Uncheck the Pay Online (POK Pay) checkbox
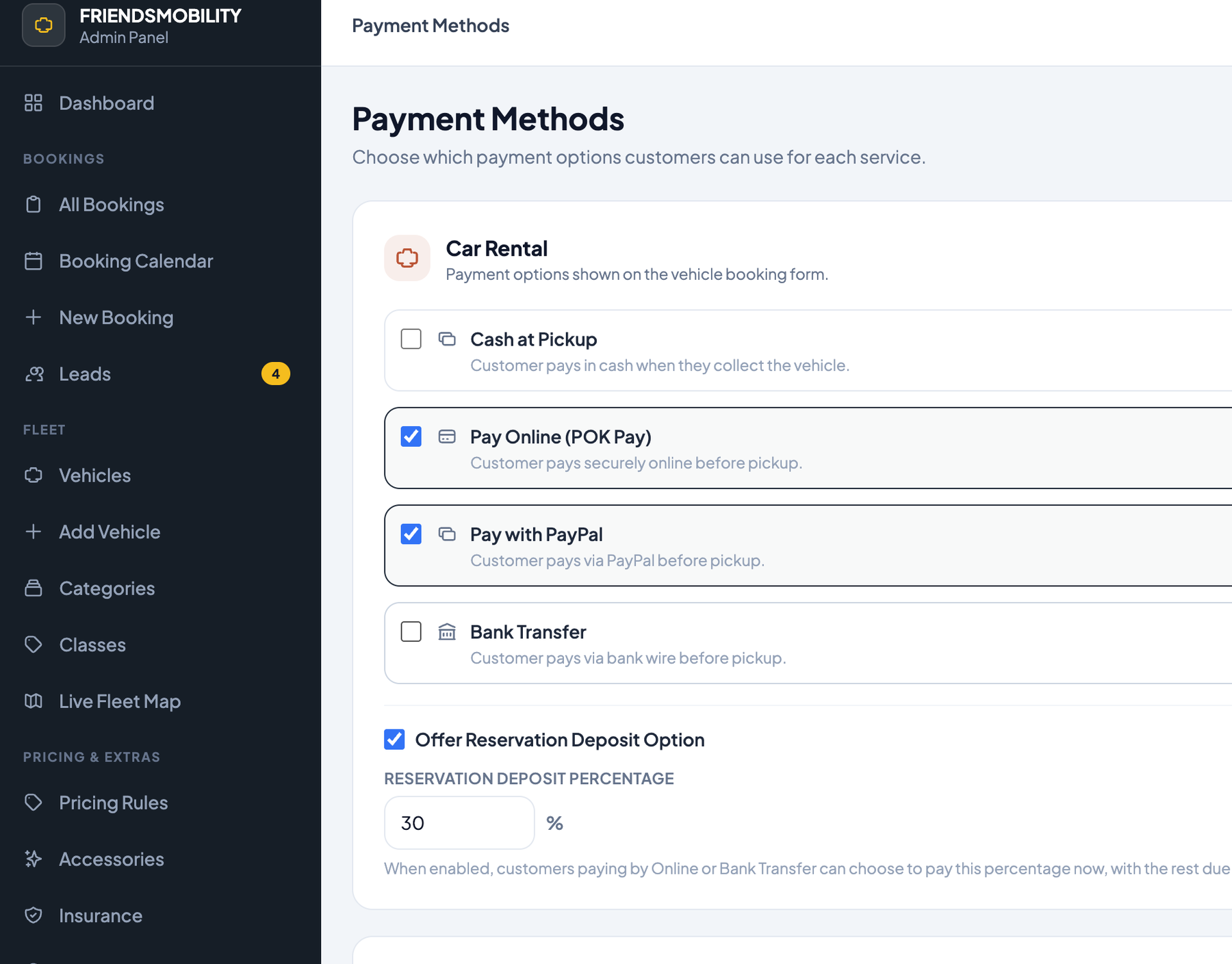The width and height of the screenshot is (1232, 964). 411,437
